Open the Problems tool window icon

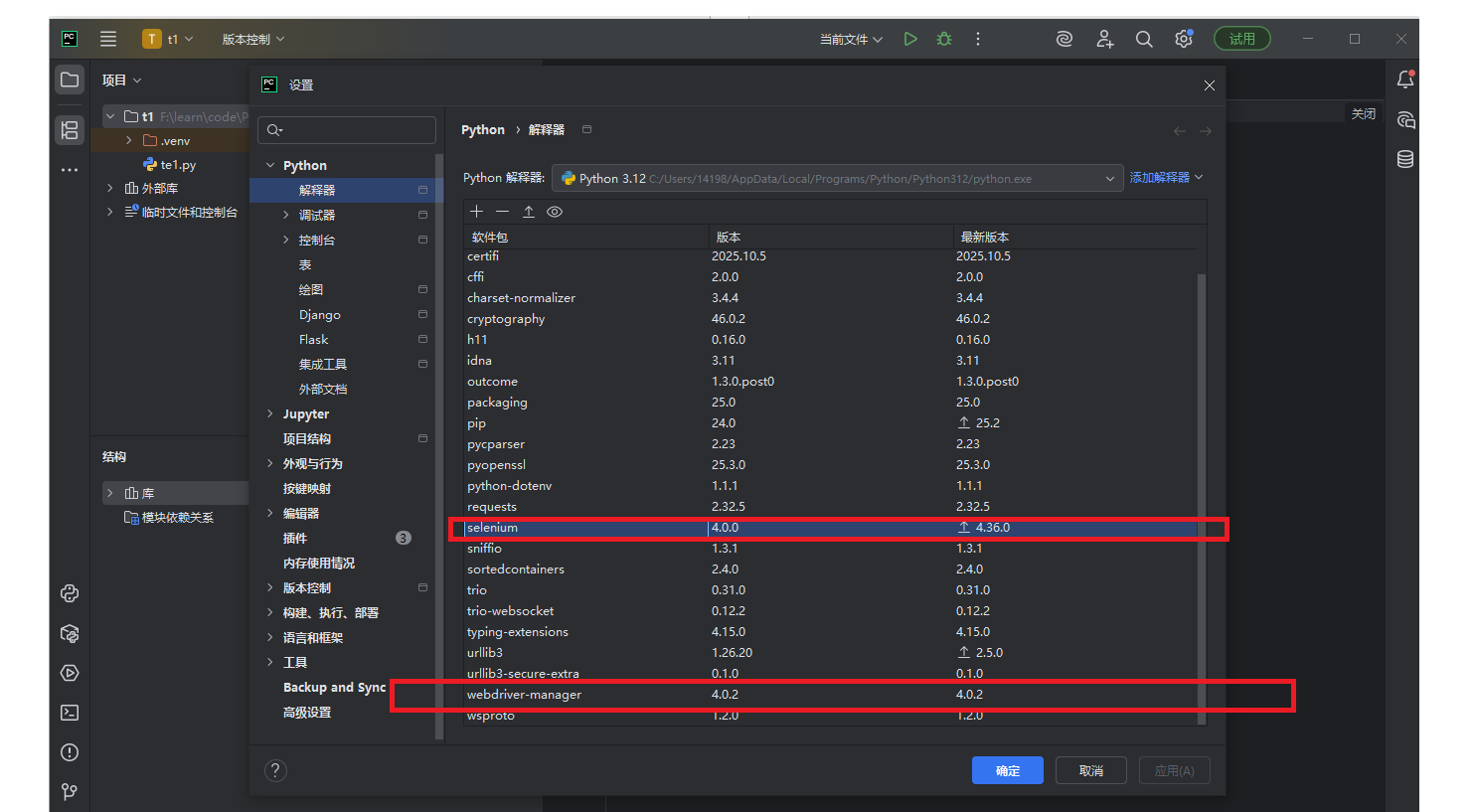(70, 752)
